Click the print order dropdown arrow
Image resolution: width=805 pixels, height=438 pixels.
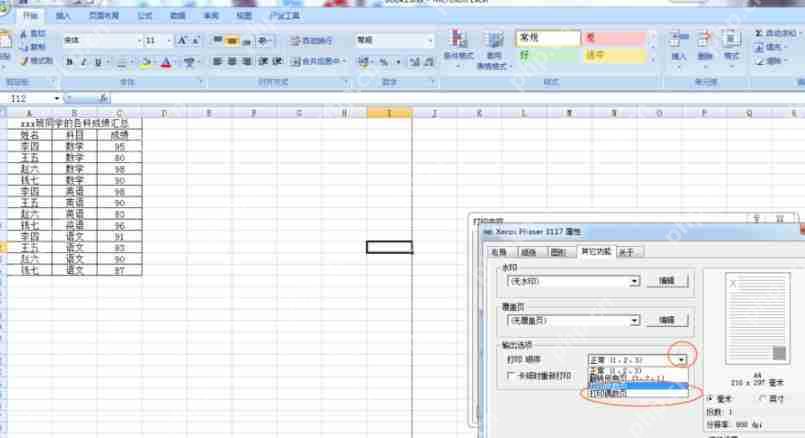click(681, 360)
